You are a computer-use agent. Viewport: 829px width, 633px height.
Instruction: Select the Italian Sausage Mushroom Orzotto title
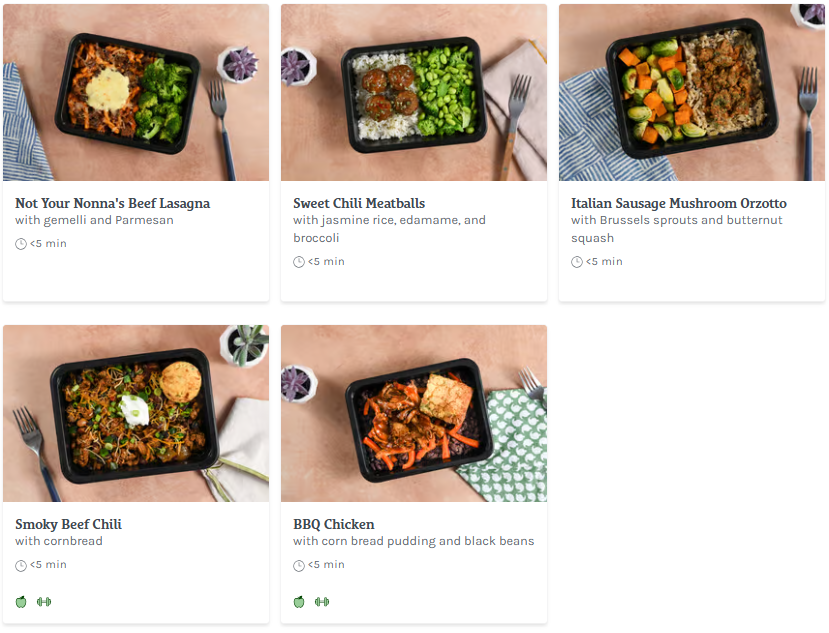coord(679,203)
